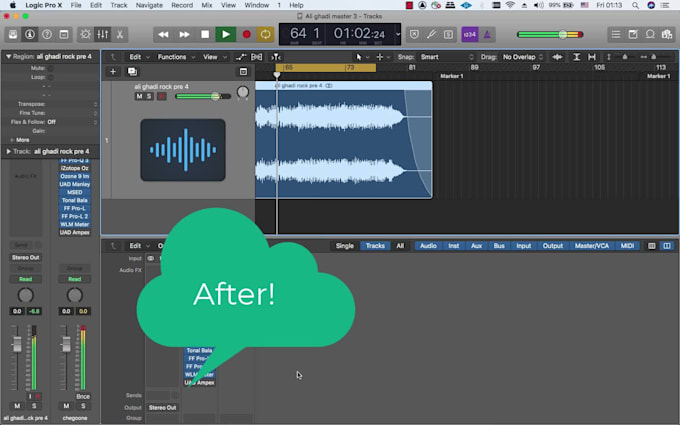Click the Wi-Fi icon in menu bar
The width and height of the screenshot is (680, 425).
click(510, 5)
